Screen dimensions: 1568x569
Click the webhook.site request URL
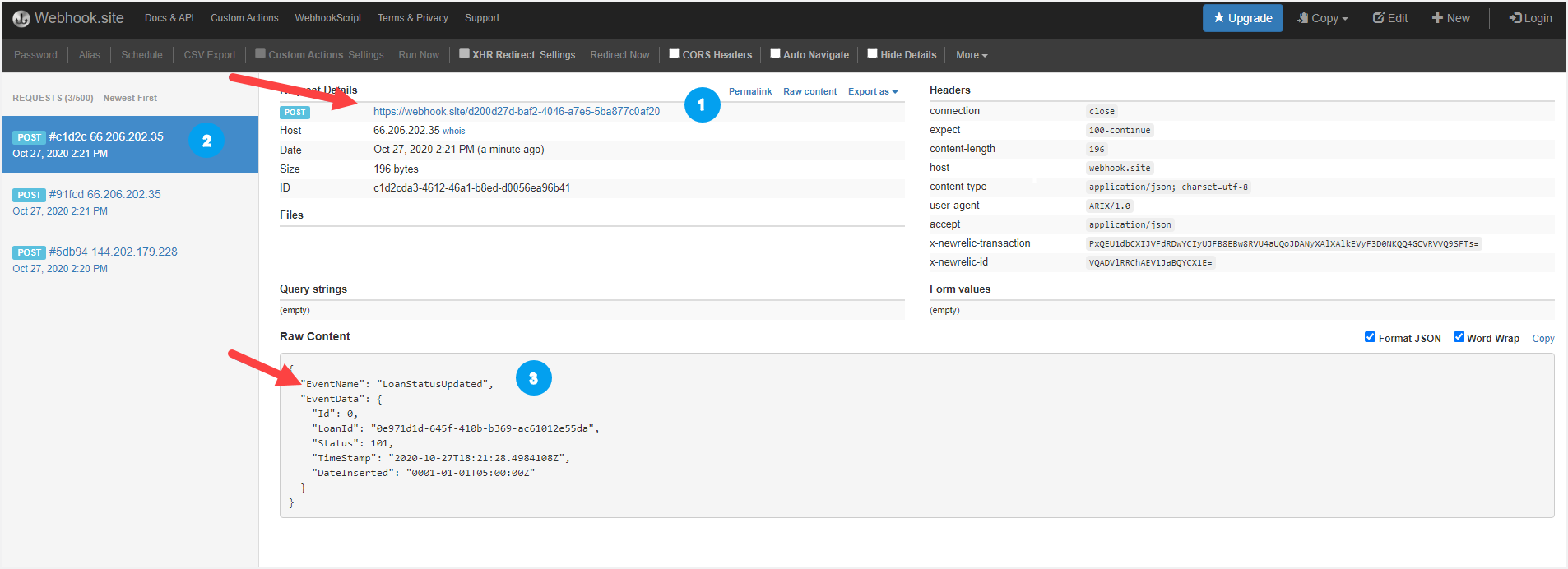click(517, 111)
